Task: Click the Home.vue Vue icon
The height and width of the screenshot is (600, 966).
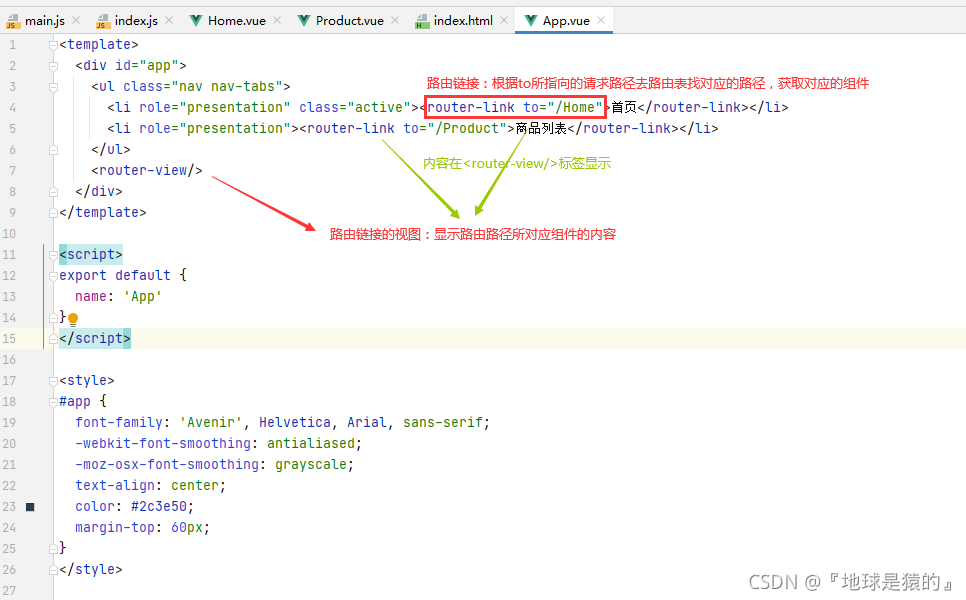Action: pos(196,21)
